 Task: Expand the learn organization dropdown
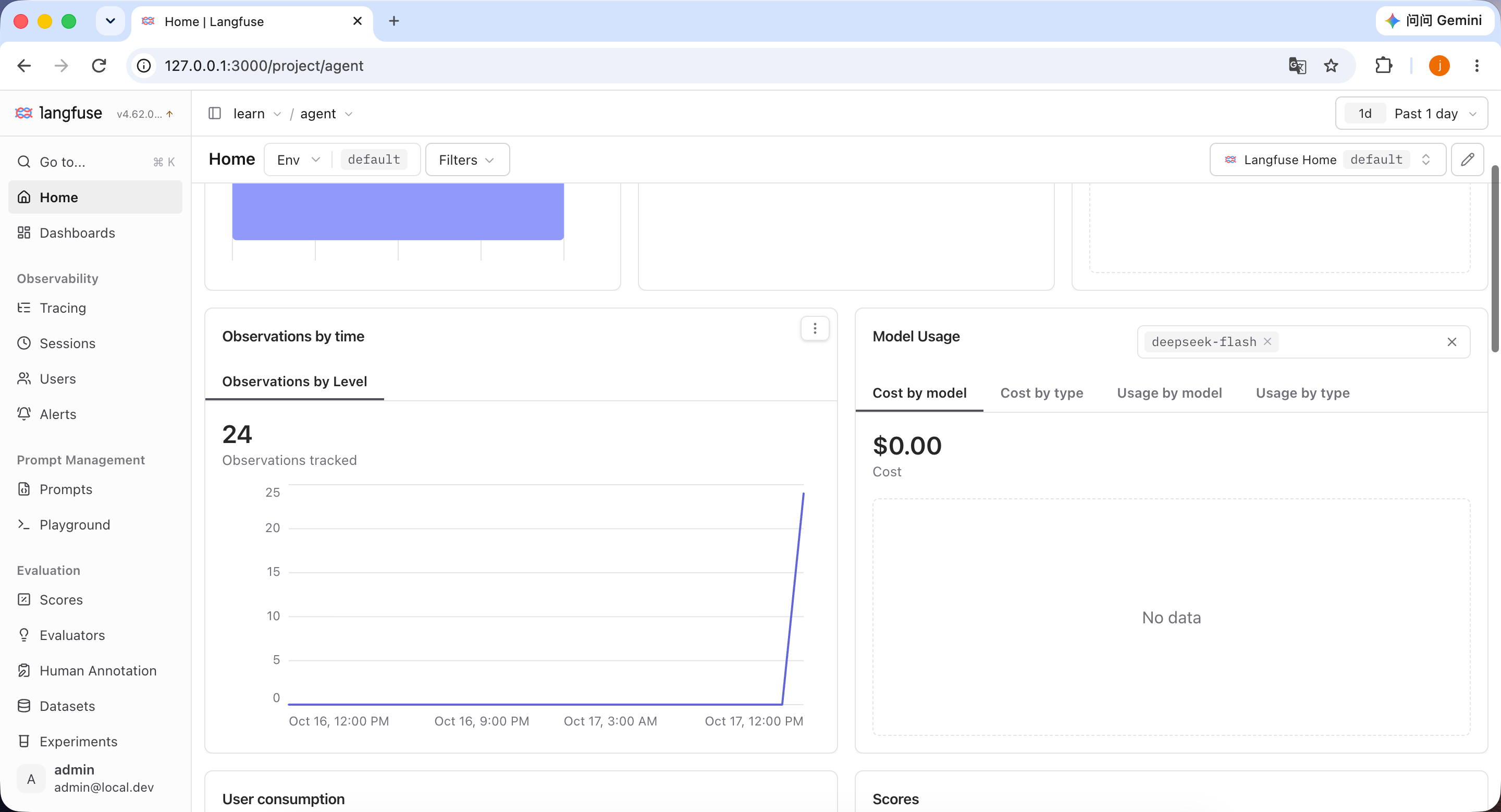point(257,114)
